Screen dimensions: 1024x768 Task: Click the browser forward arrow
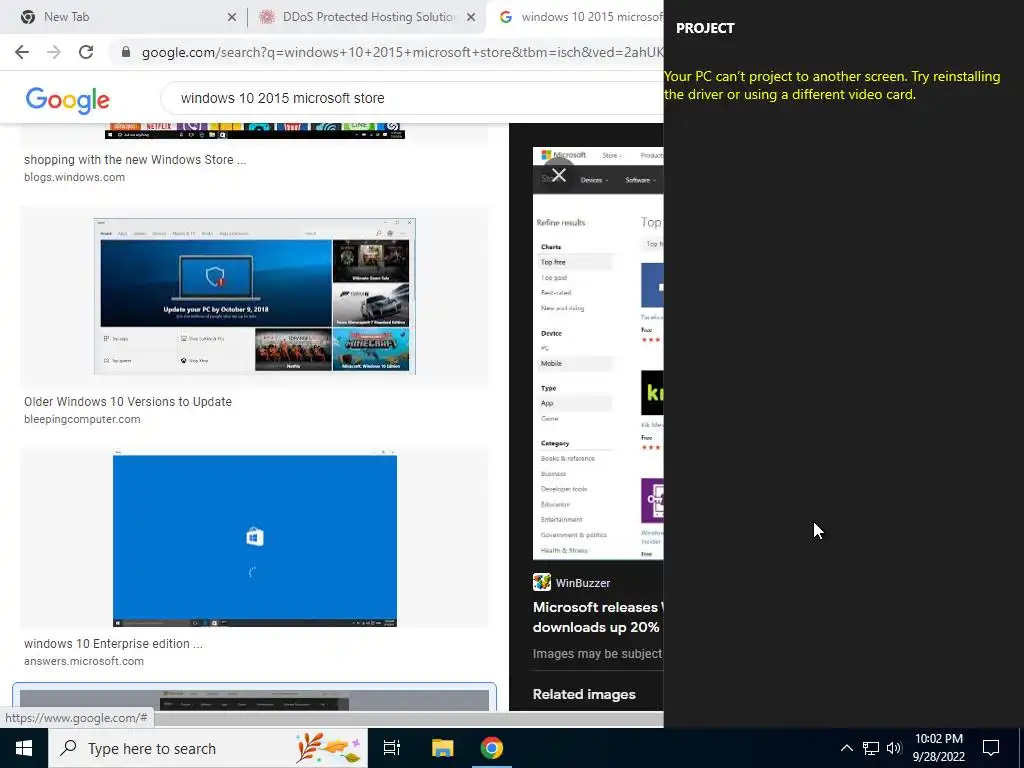[x=54, y=52]
